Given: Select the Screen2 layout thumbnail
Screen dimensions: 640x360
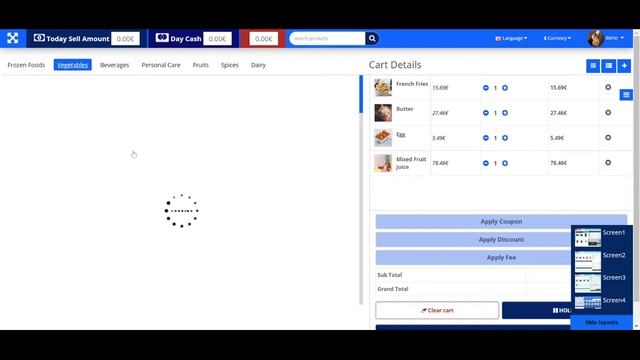Looking at the screenshot, I should click(x=588, y=261).
